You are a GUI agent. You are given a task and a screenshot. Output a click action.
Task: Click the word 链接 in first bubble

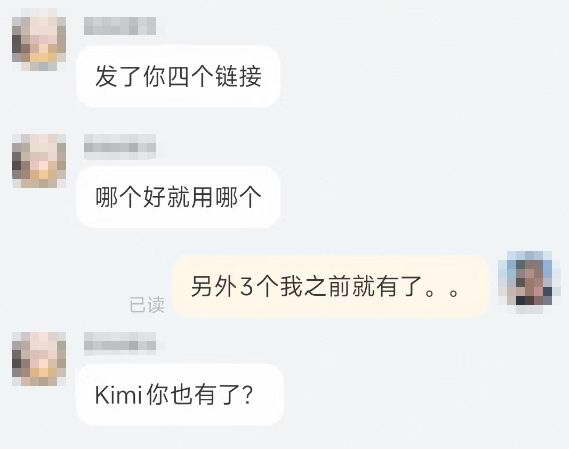click(238, 77)
